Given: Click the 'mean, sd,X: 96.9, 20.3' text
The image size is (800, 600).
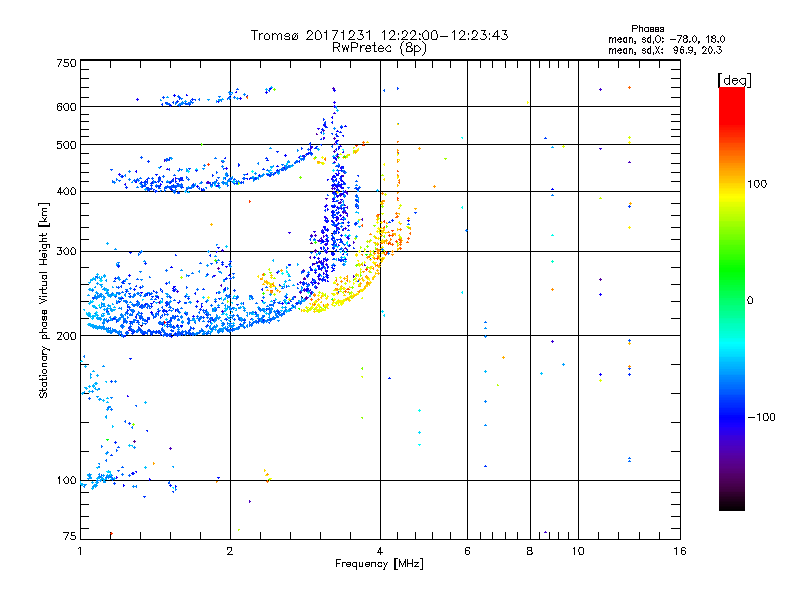Looking at the screenshot, I should (665, 50).
